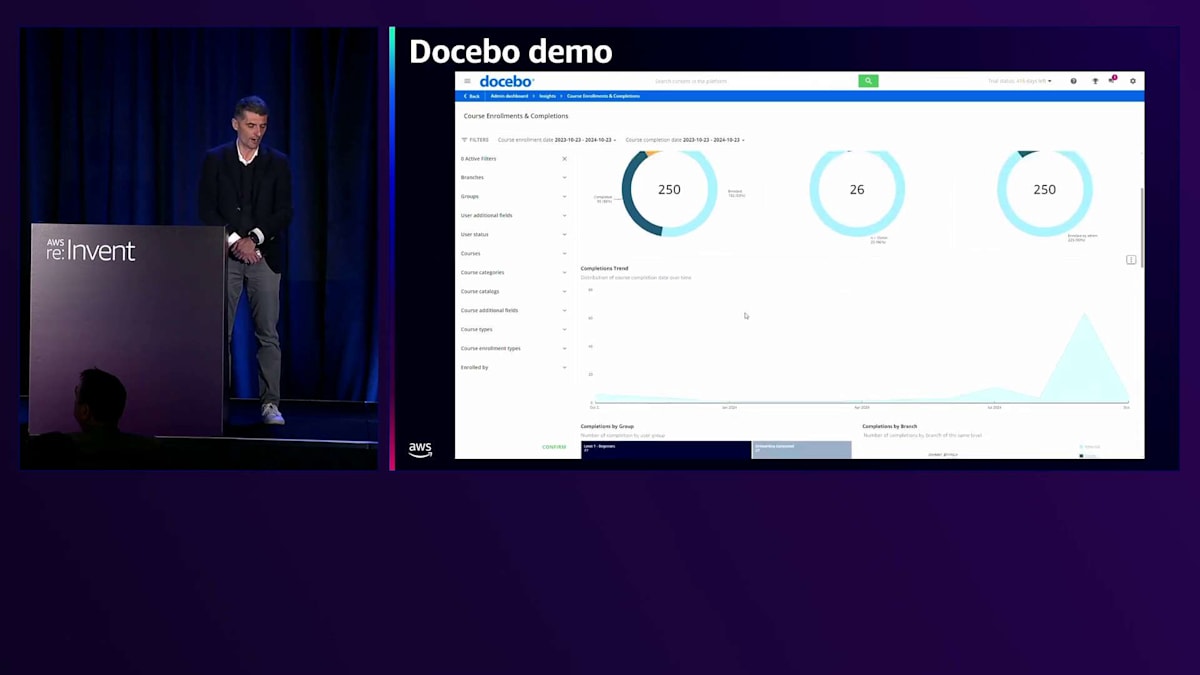Click the donut chart showing 26

tap(857, 189)
